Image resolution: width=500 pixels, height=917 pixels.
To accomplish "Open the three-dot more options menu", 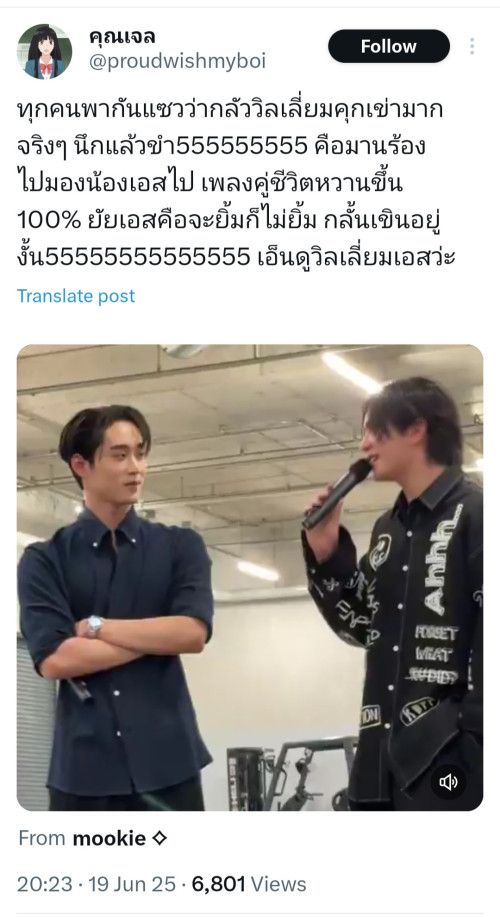I will click(x=472, y=46).
